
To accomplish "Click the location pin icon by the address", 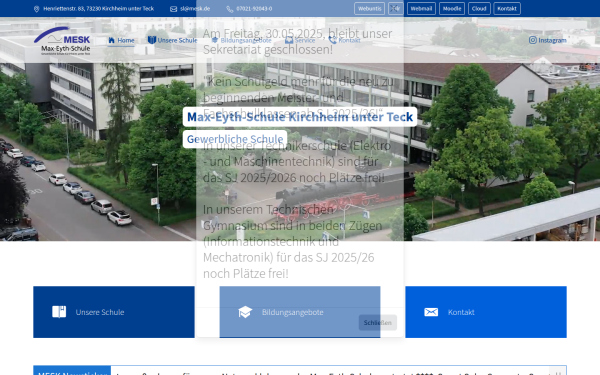I will pyautogui.click(x=36, y=9).
